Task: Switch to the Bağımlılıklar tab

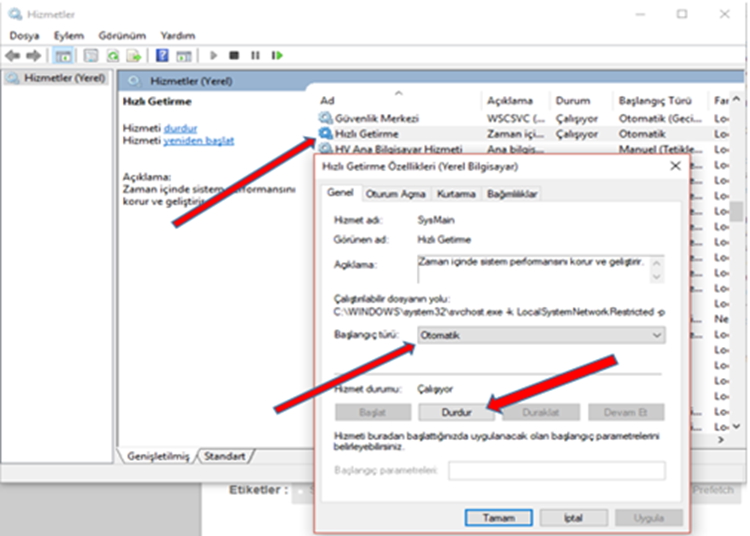Action: click(511, 194)
